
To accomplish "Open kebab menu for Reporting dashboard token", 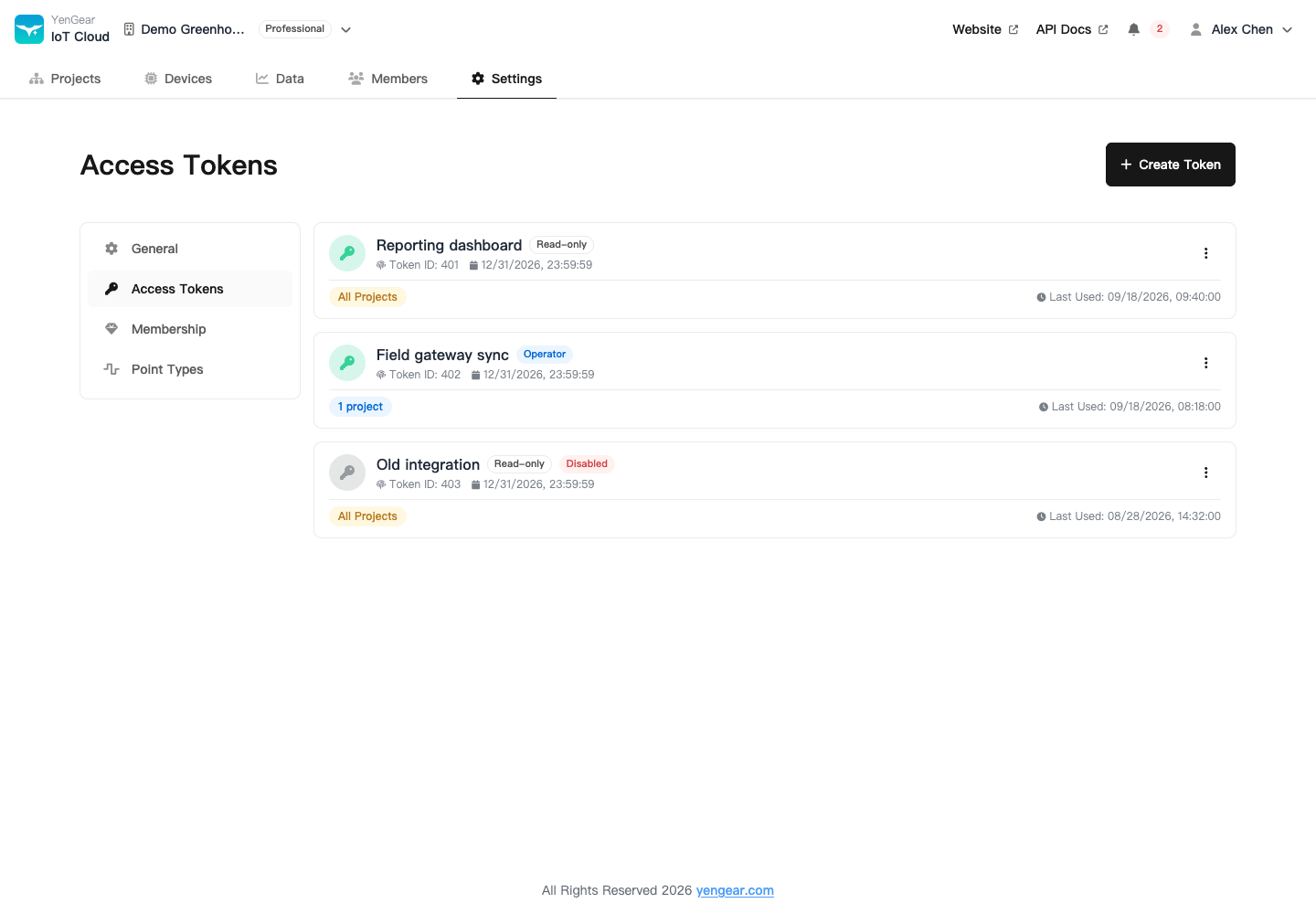I will (1205, 253).
